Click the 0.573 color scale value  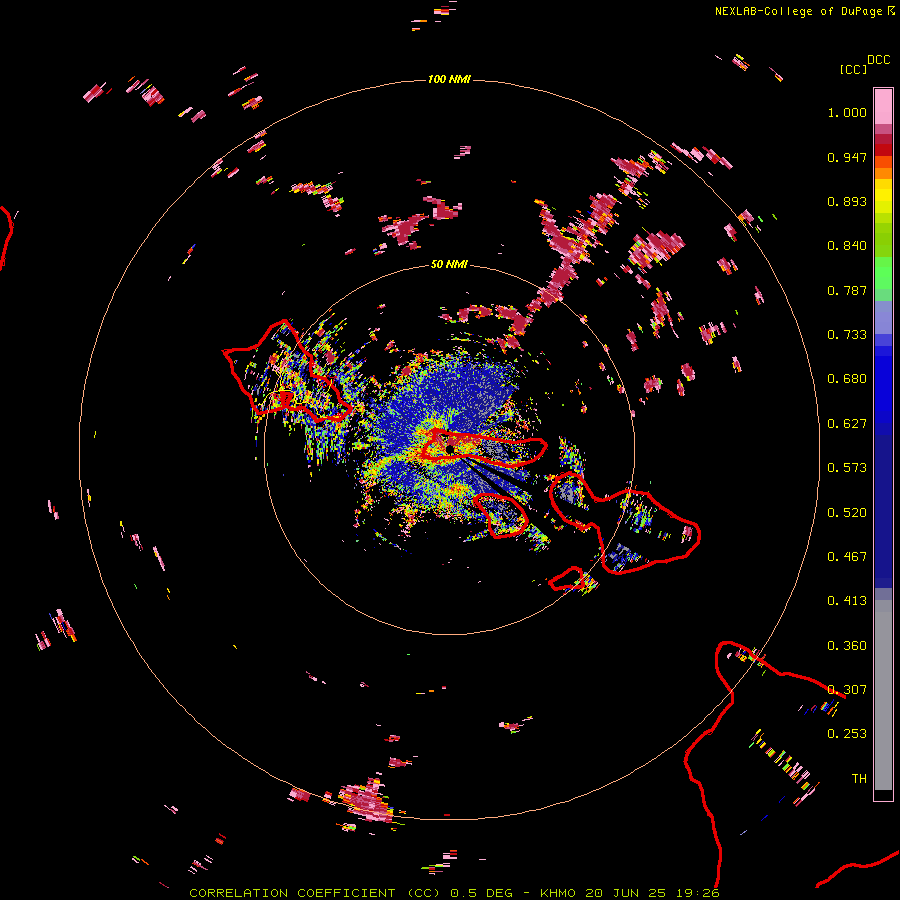847,468
